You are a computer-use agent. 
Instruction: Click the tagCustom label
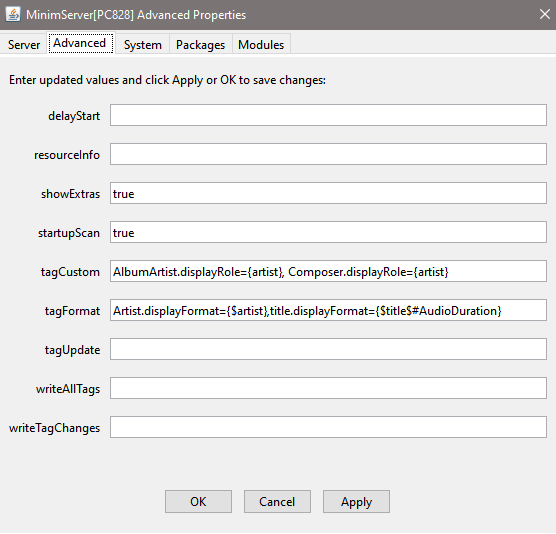[x=70, y=272]
